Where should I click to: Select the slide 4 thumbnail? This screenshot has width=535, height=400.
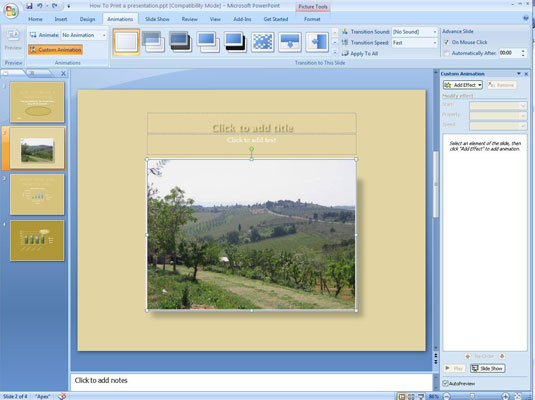37,241
